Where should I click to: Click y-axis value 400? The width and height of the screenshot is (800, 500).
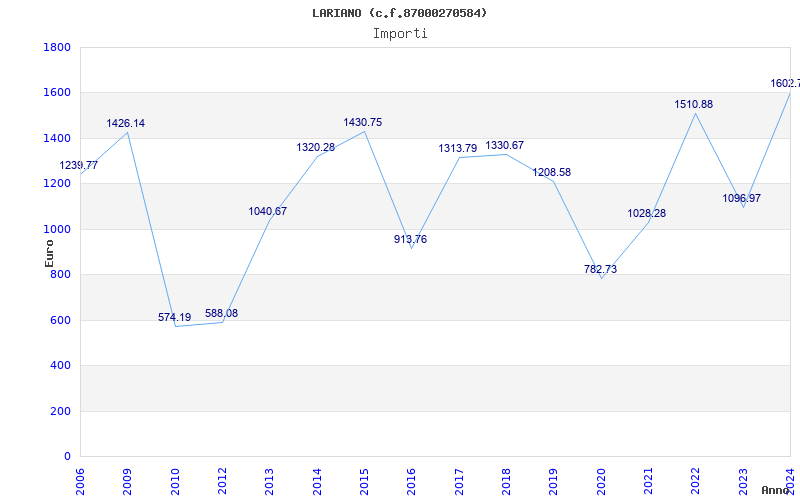click(x=60, y=366)
